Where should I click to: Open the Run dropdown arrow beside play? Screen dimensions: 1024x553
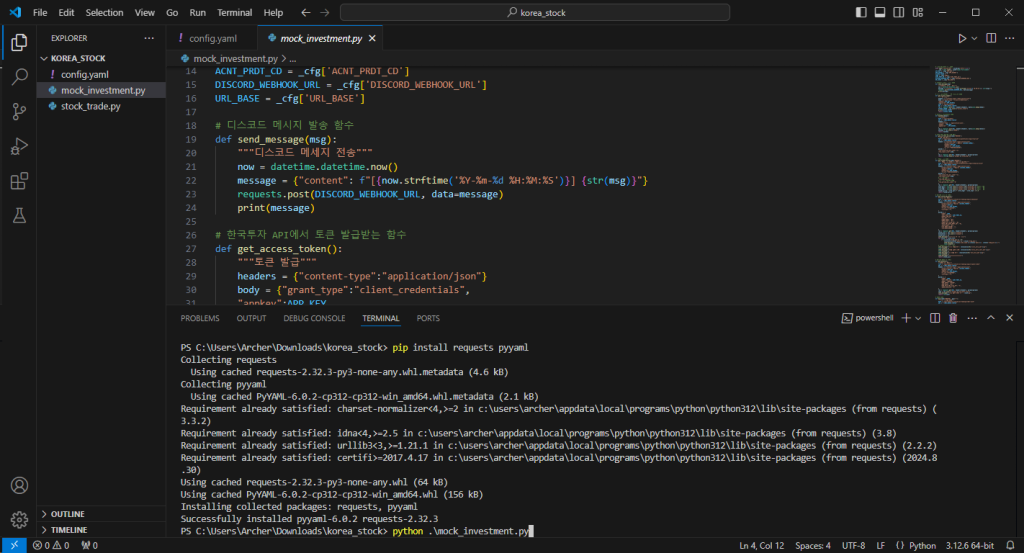click(974, 39)
